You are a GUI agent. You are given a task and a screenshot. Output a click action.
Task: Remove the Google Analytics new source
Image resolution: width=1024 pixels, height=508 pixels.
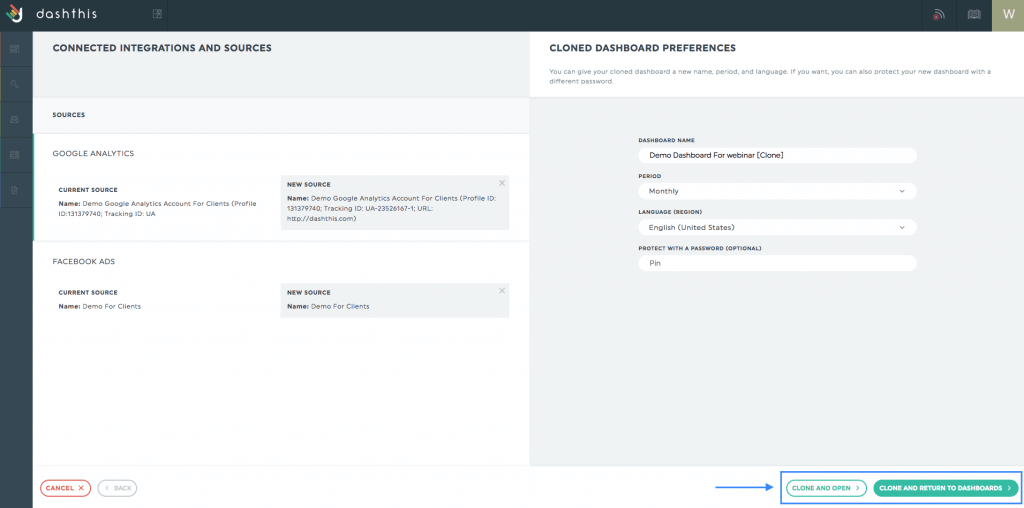pos(502,183)
